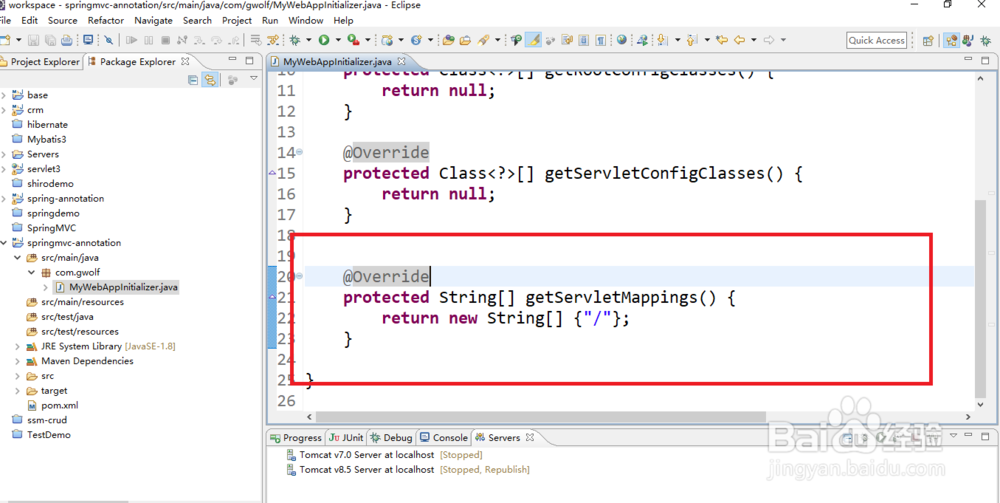Open the Navigate menu
The image size is (1000, 503).
click(153, 20)
